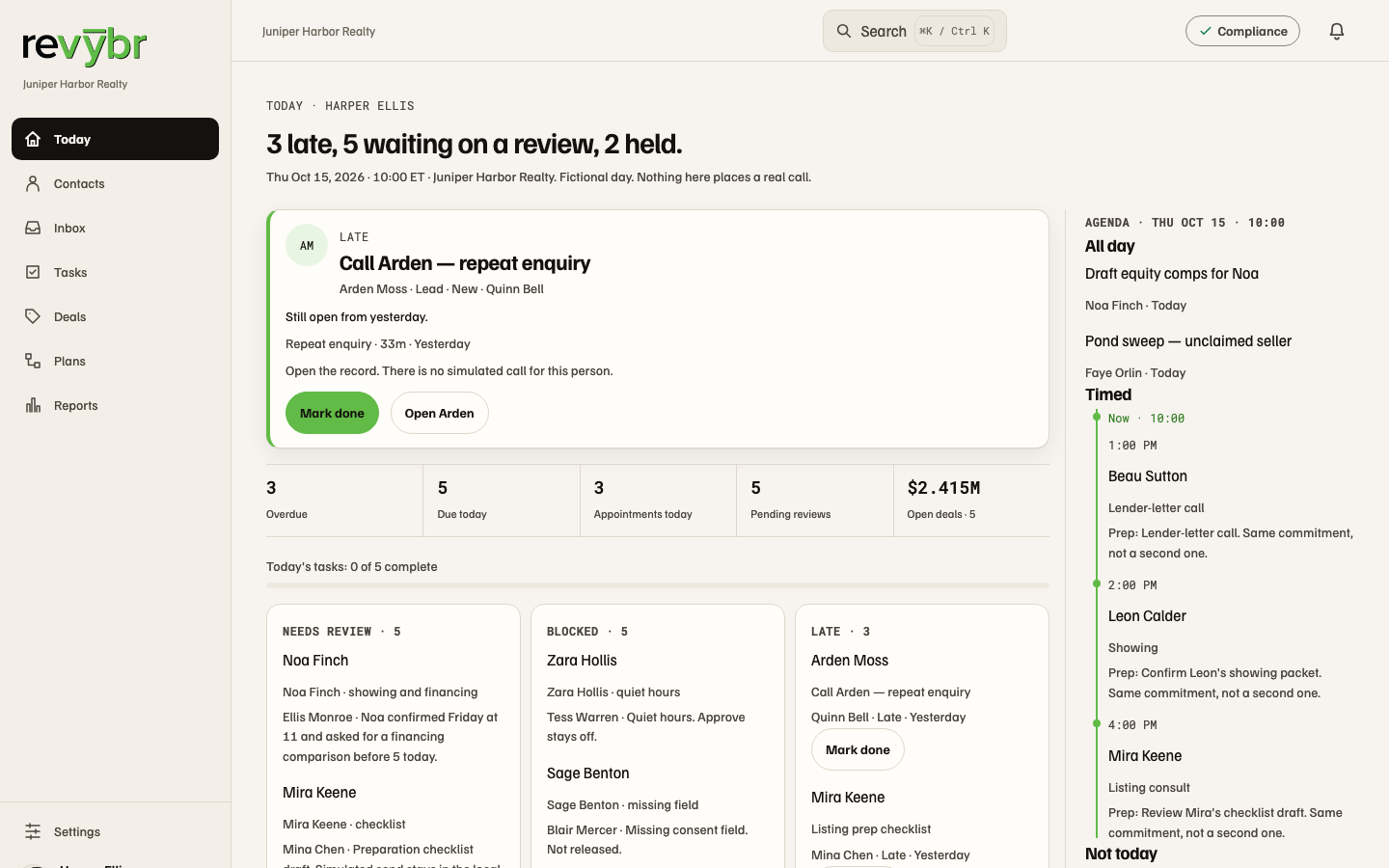
Task: Go to Contacts in the sidebar
Action: (116, 183)
